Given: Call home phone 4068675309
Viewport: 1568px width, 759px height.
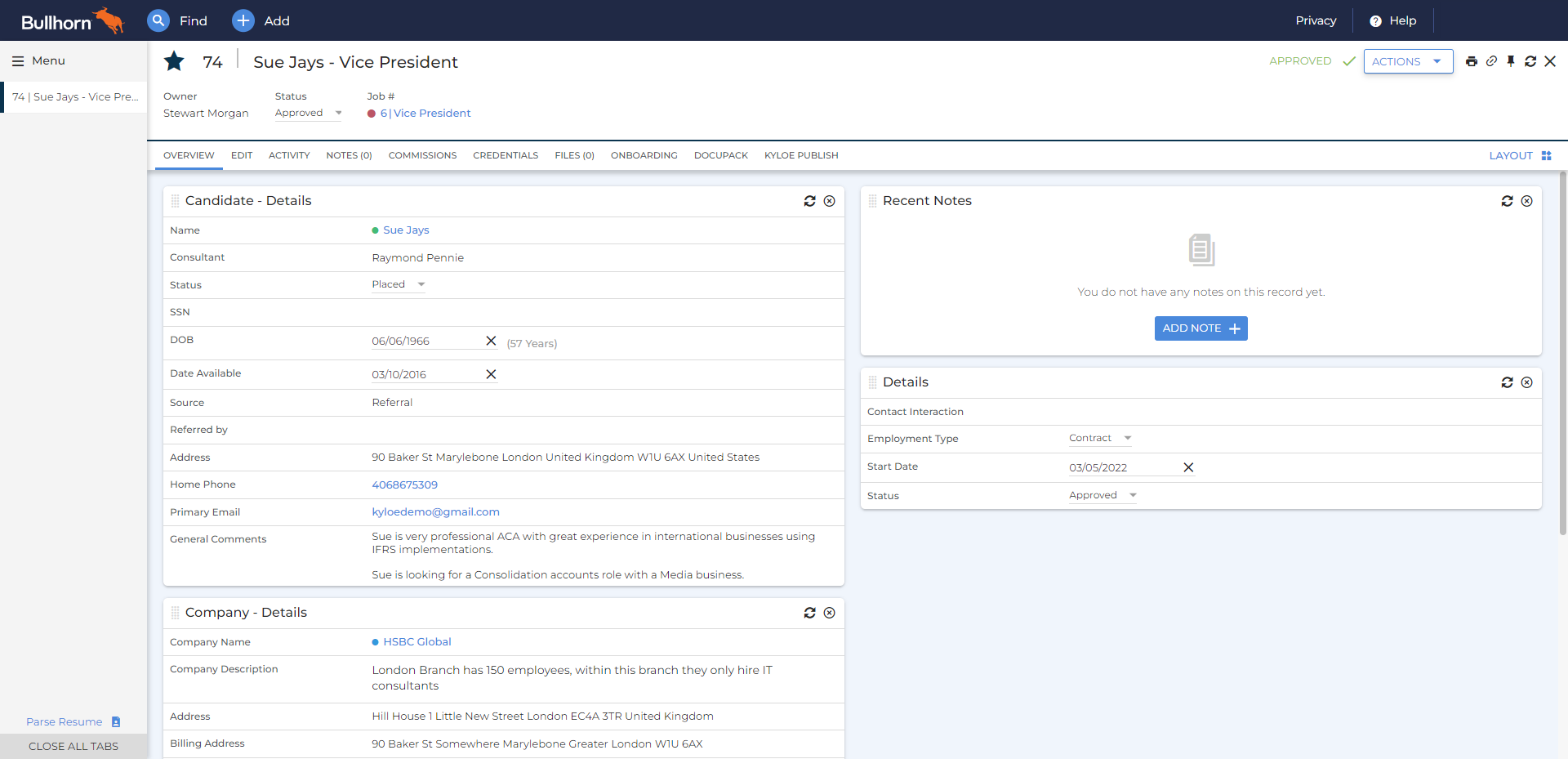Looking at the screenshot, I should [x=404, y=485].
